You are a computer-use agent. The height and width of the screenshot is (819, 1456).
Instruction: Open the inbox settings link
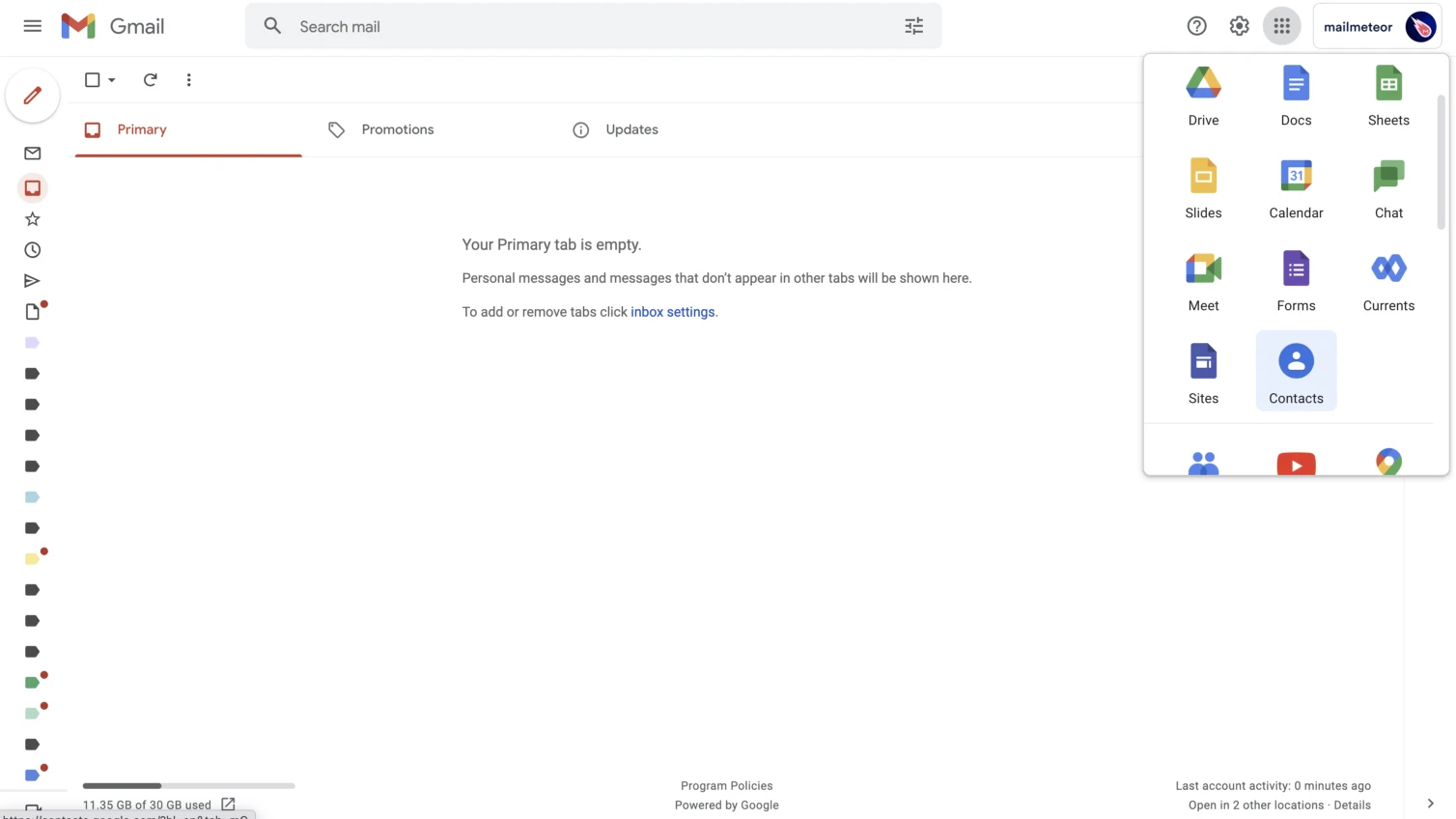click(673, 312)
